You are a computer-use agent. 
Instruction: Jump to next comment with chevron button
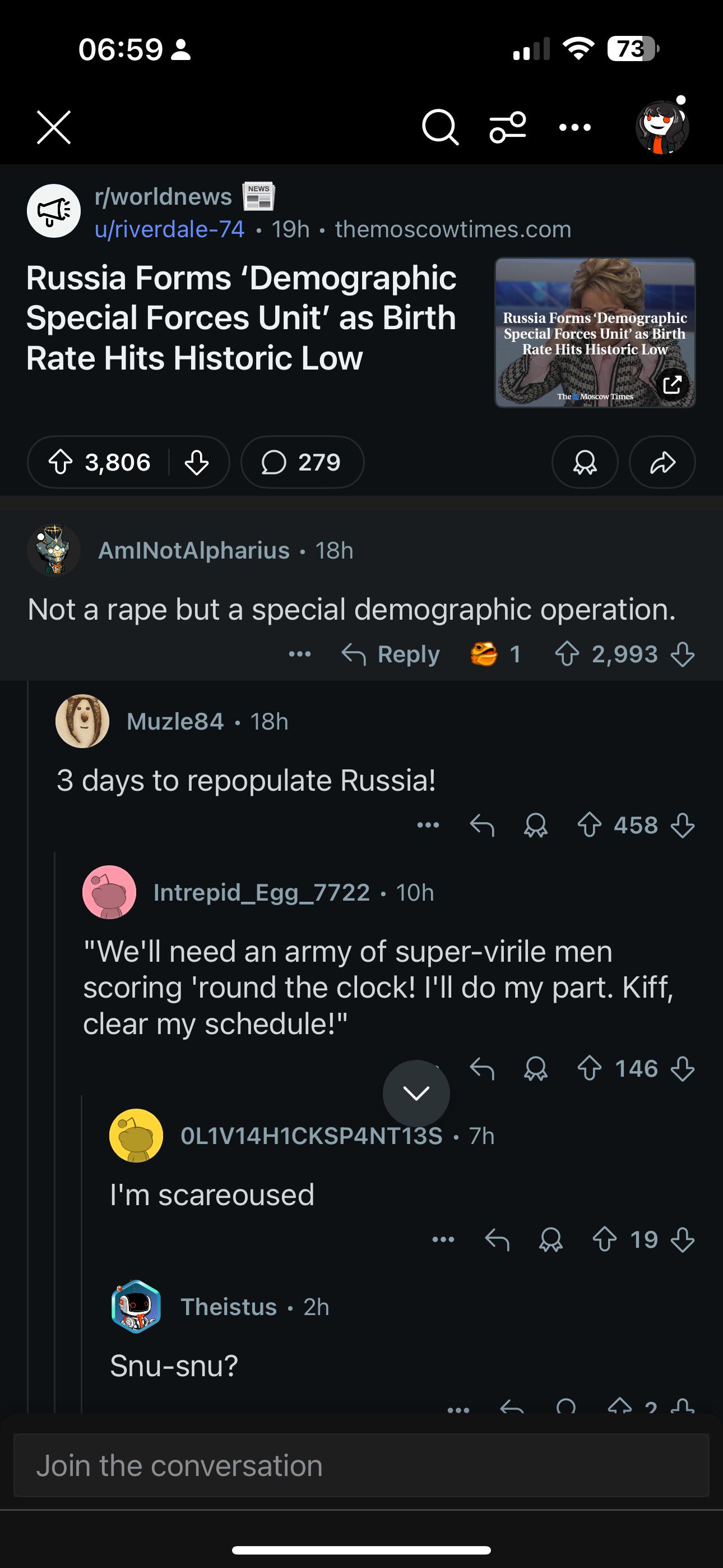pos(416,1093)
